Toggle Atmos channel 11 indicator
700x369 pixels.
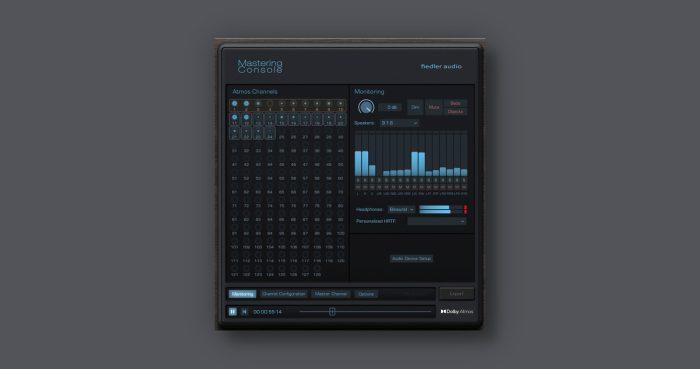(x=234, y=117)
